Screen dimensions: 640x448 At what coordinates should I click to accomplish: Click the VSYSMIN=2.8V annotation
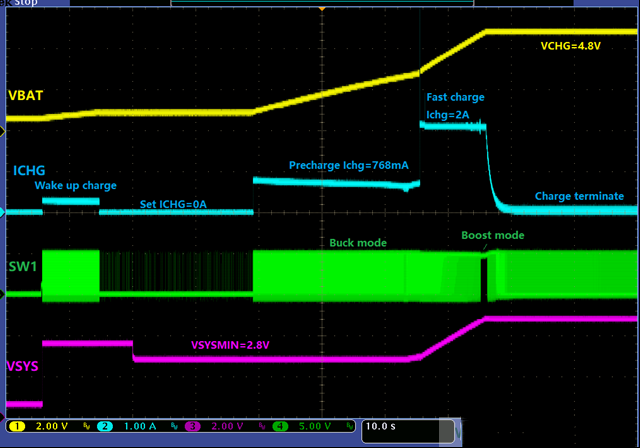(x=230, y=345)
